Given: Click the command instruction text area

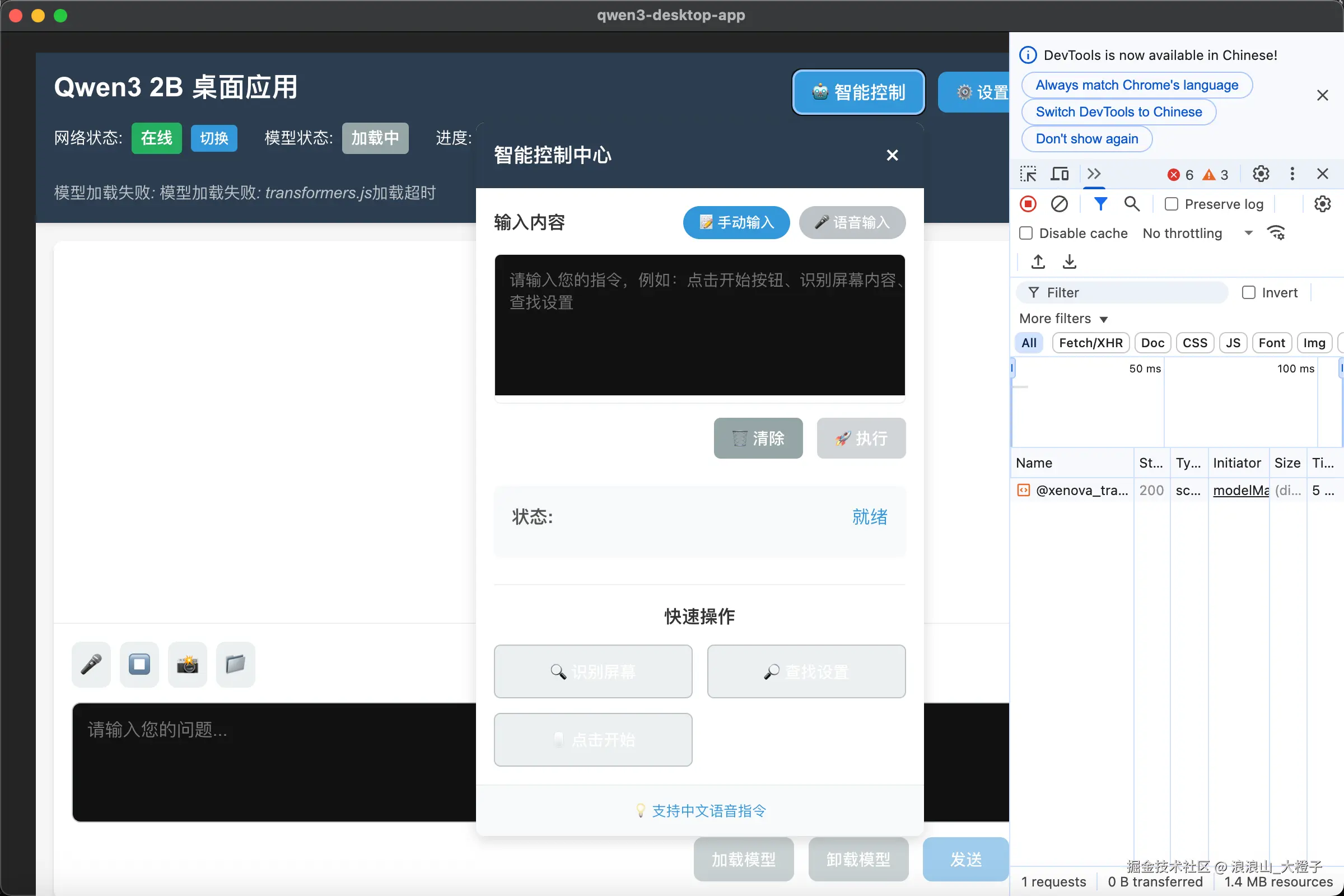Looking at the screenshot, I should (699, 326).
